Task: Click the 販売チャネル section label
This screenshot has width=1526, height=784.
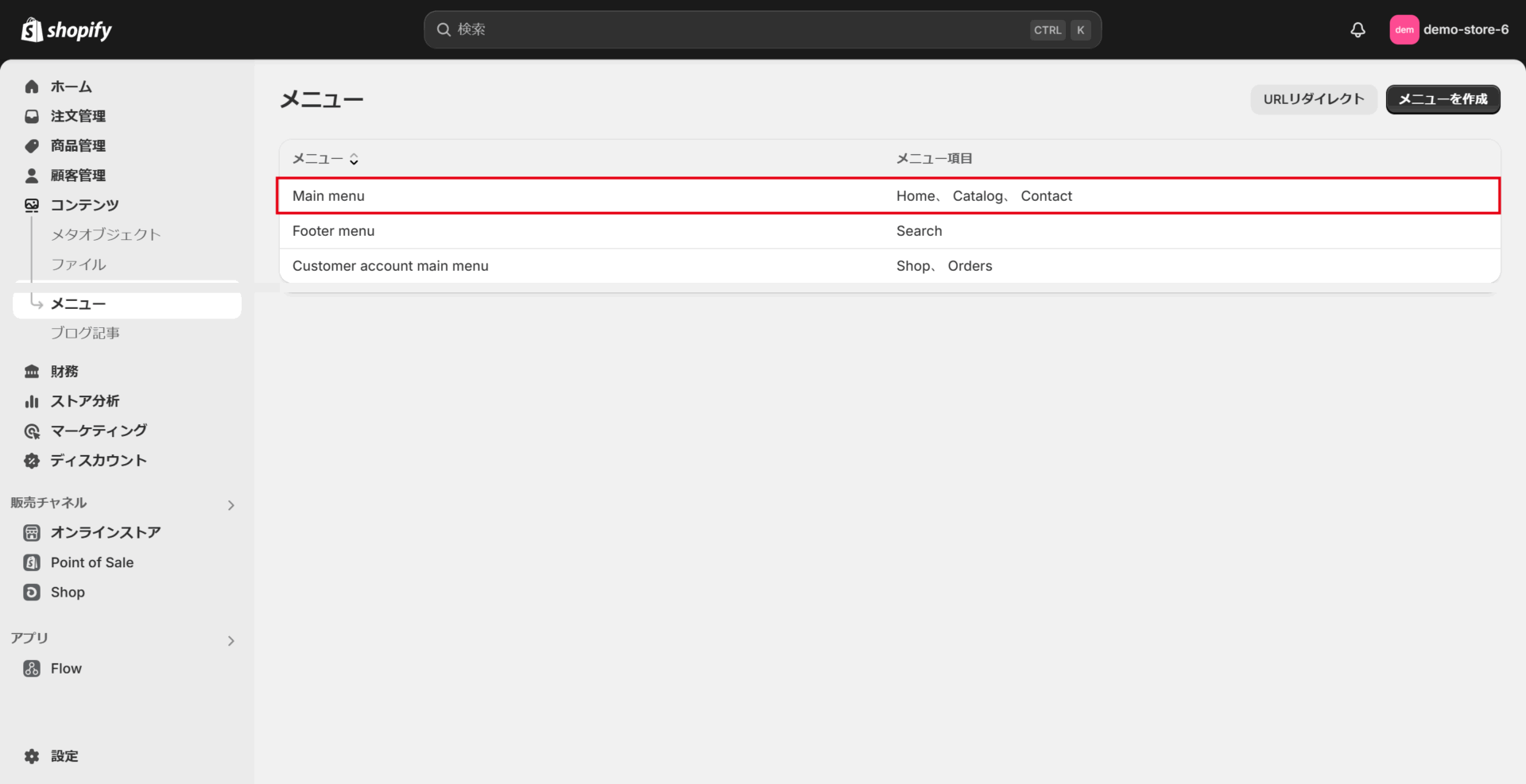Action: coord(48,503)
